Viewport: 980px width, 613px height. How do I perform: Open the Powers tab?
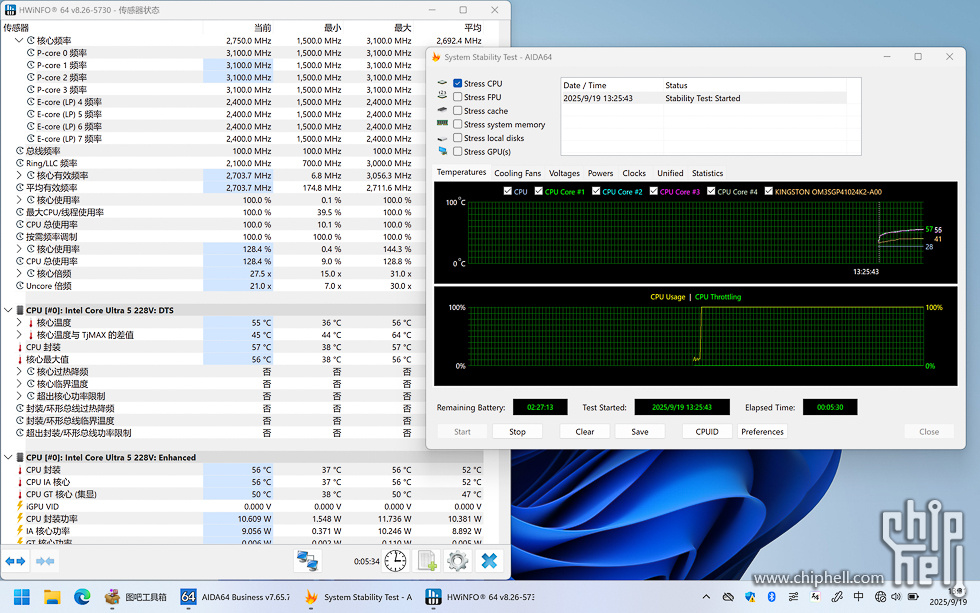(601, 173)
